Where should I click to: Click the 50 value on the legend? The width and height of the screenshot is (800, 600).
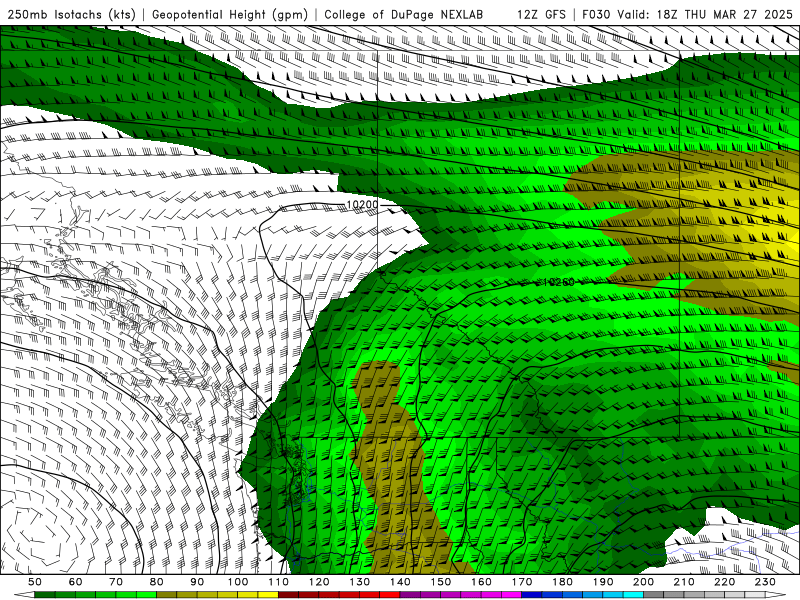[x=35, y=582]
